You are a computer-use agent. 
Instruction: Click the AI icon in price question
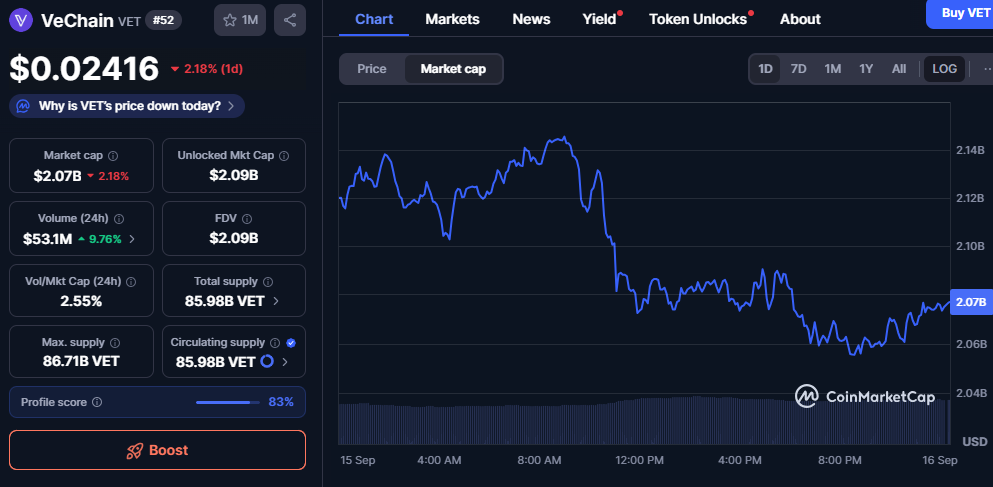23,106
